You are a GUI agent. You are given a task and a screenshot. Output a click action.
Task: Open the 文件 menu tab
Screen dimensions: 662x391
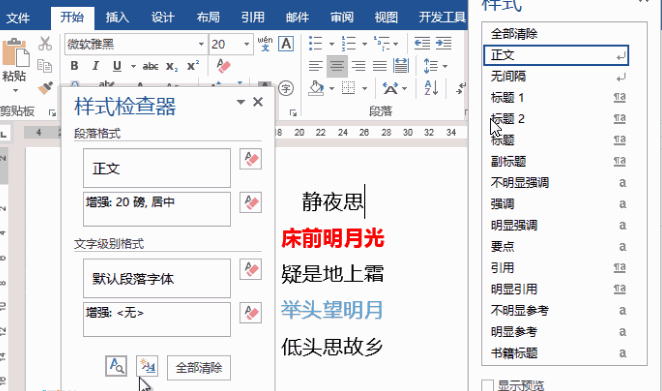[x=18, y=17]
